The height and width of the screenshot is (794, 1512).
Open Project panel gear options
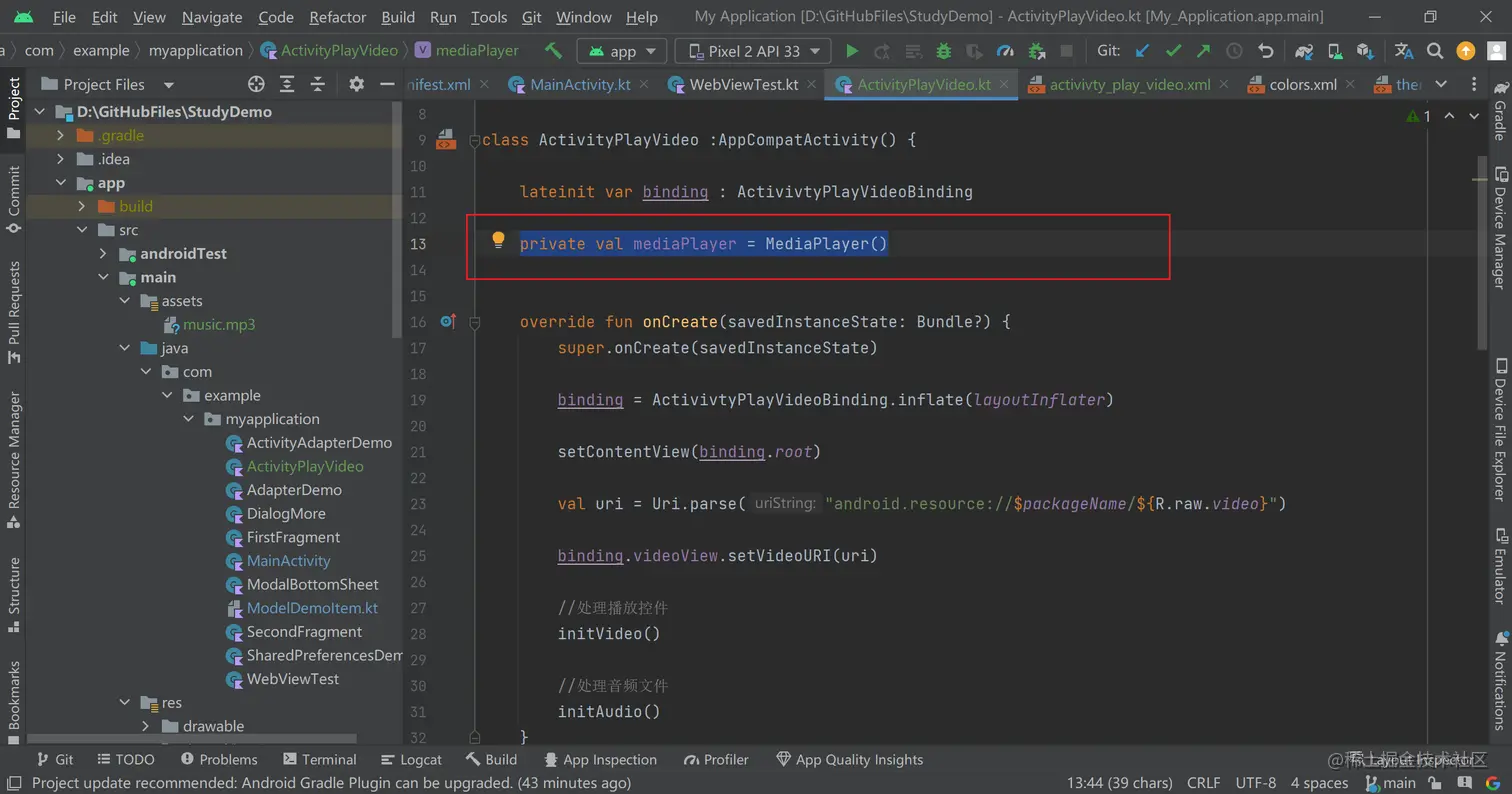point(357,84)
